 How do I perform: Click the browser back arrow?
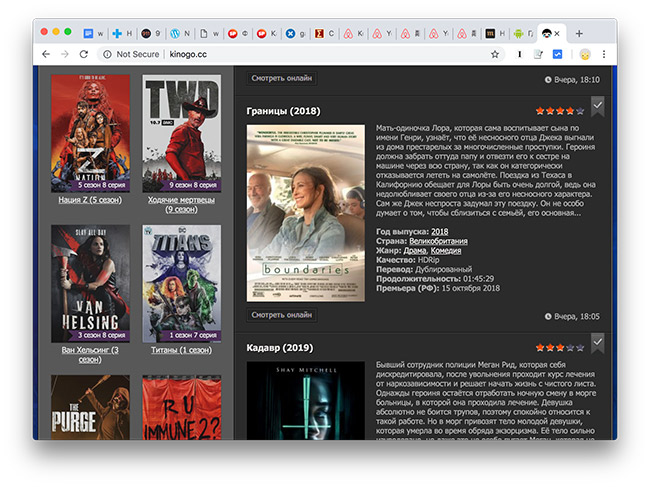(45, 54)
